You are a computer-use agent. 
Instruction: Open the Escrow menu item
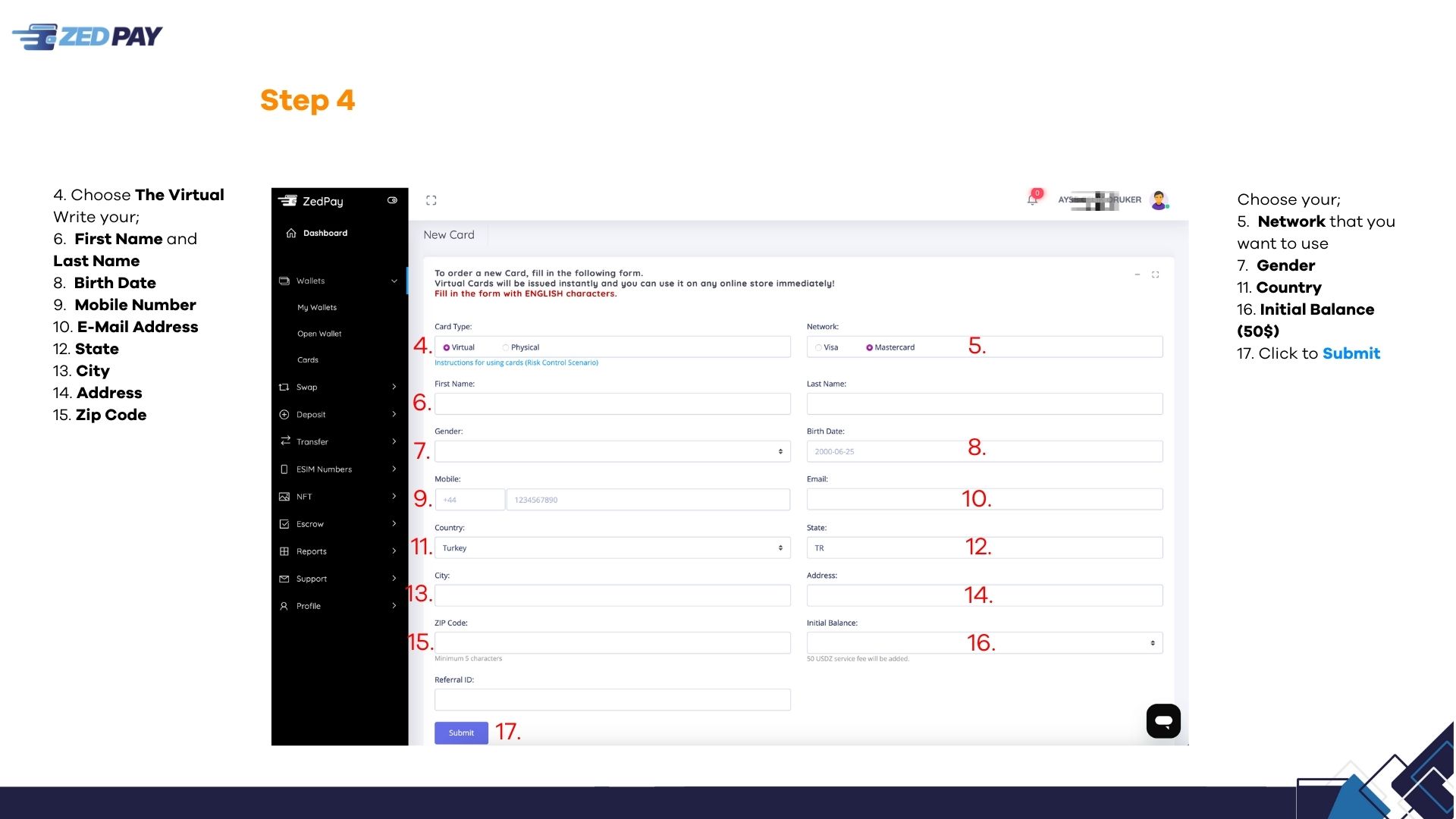310,524
